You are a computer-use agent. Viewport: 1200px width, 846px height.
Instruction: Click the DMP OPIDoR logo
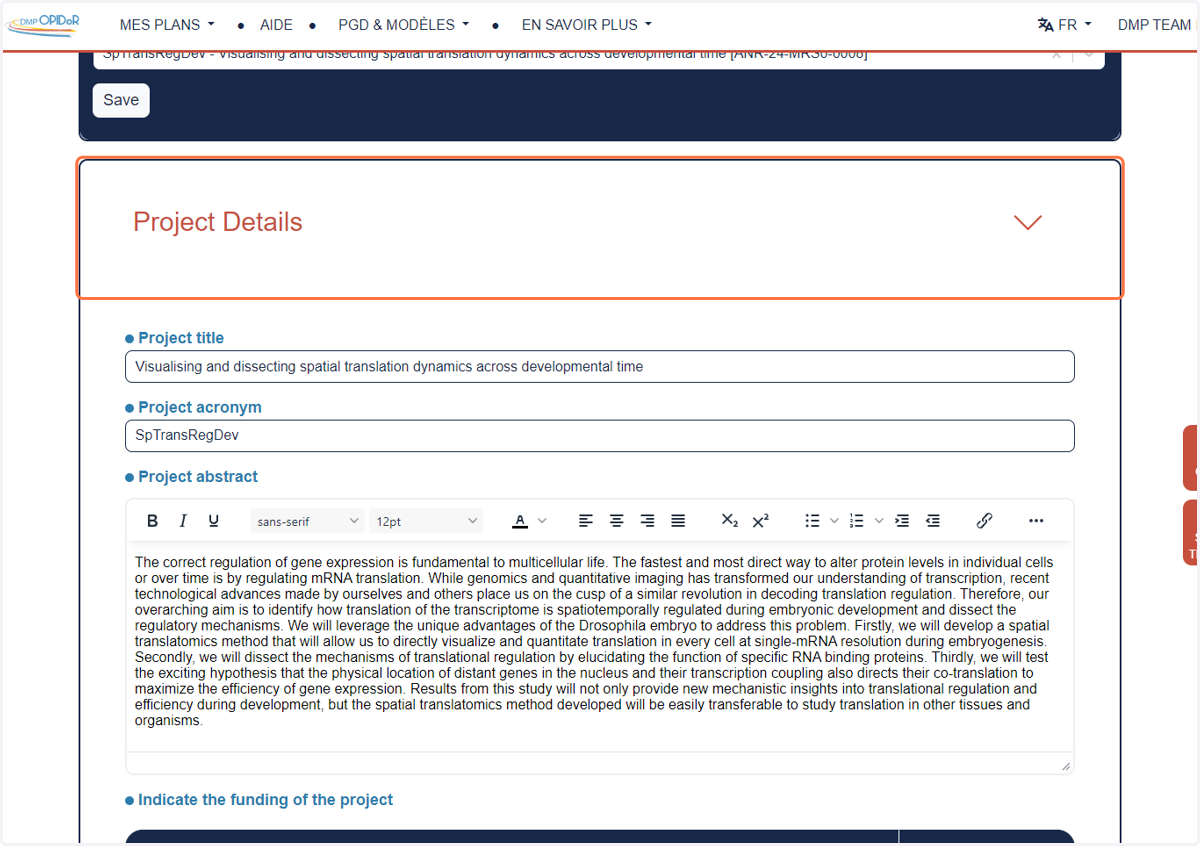[44, 24]
